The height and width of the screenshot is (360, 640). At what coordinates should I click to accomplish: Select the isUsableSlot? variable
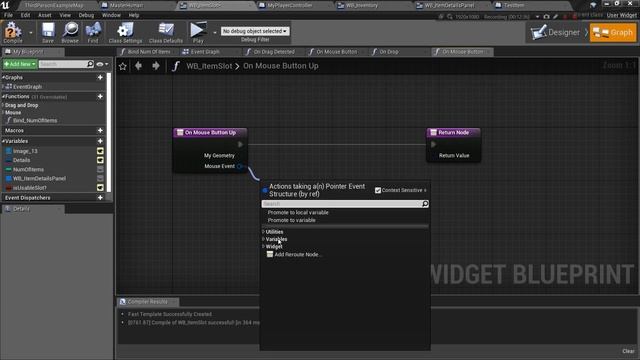29,188
